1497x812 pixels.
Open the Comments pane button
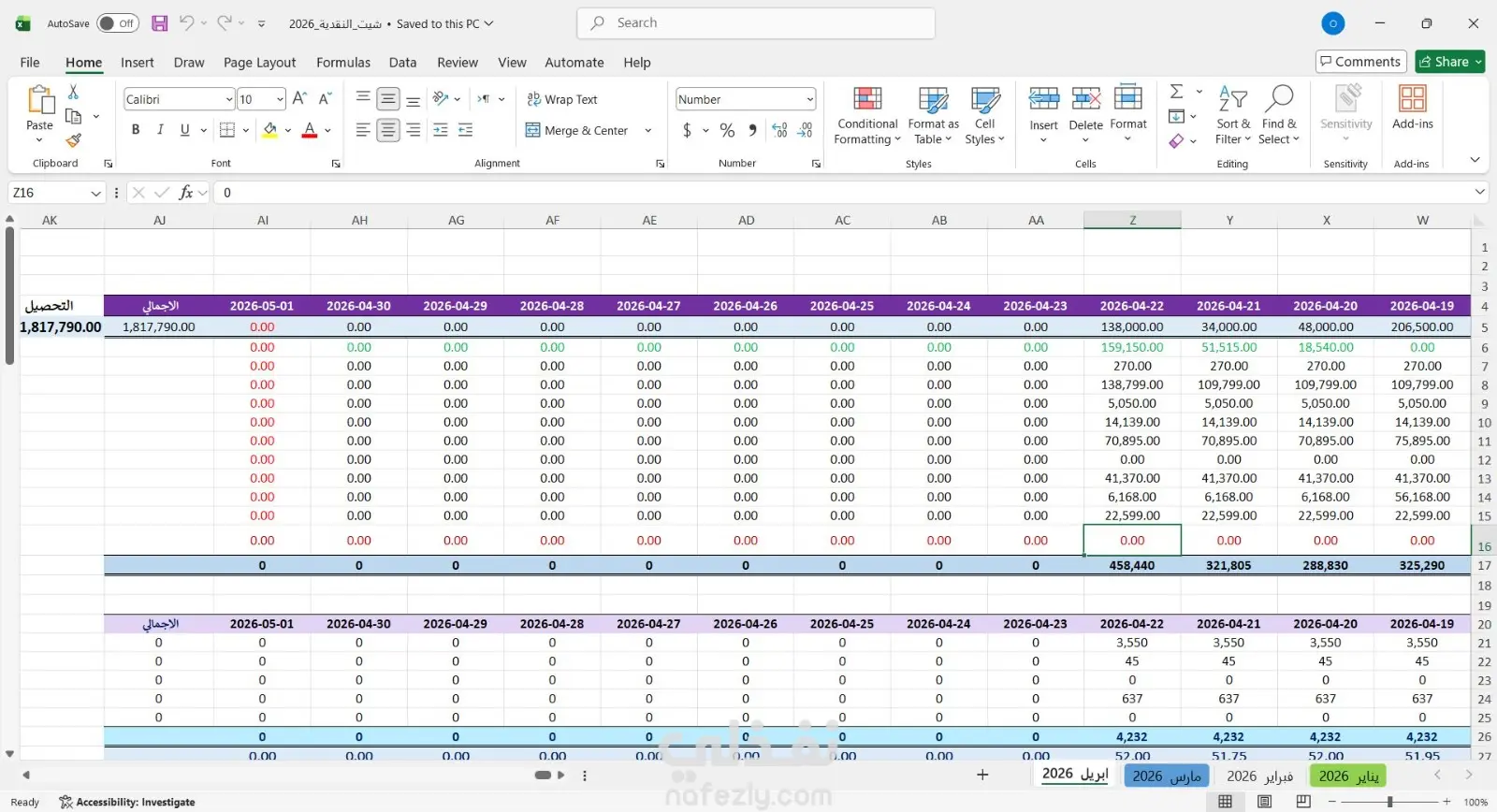(x=1360, y=62)
